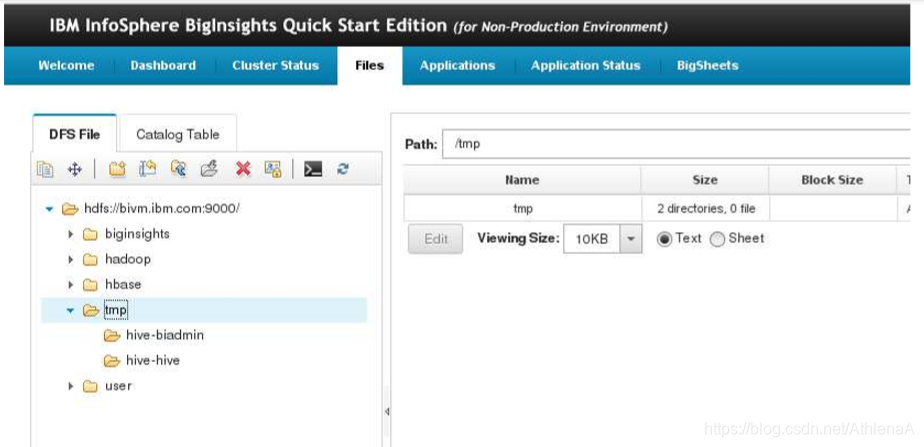Open the Hadoop shell terminal icon
Viewport: 924px width, 447px height.
(313, 170)
